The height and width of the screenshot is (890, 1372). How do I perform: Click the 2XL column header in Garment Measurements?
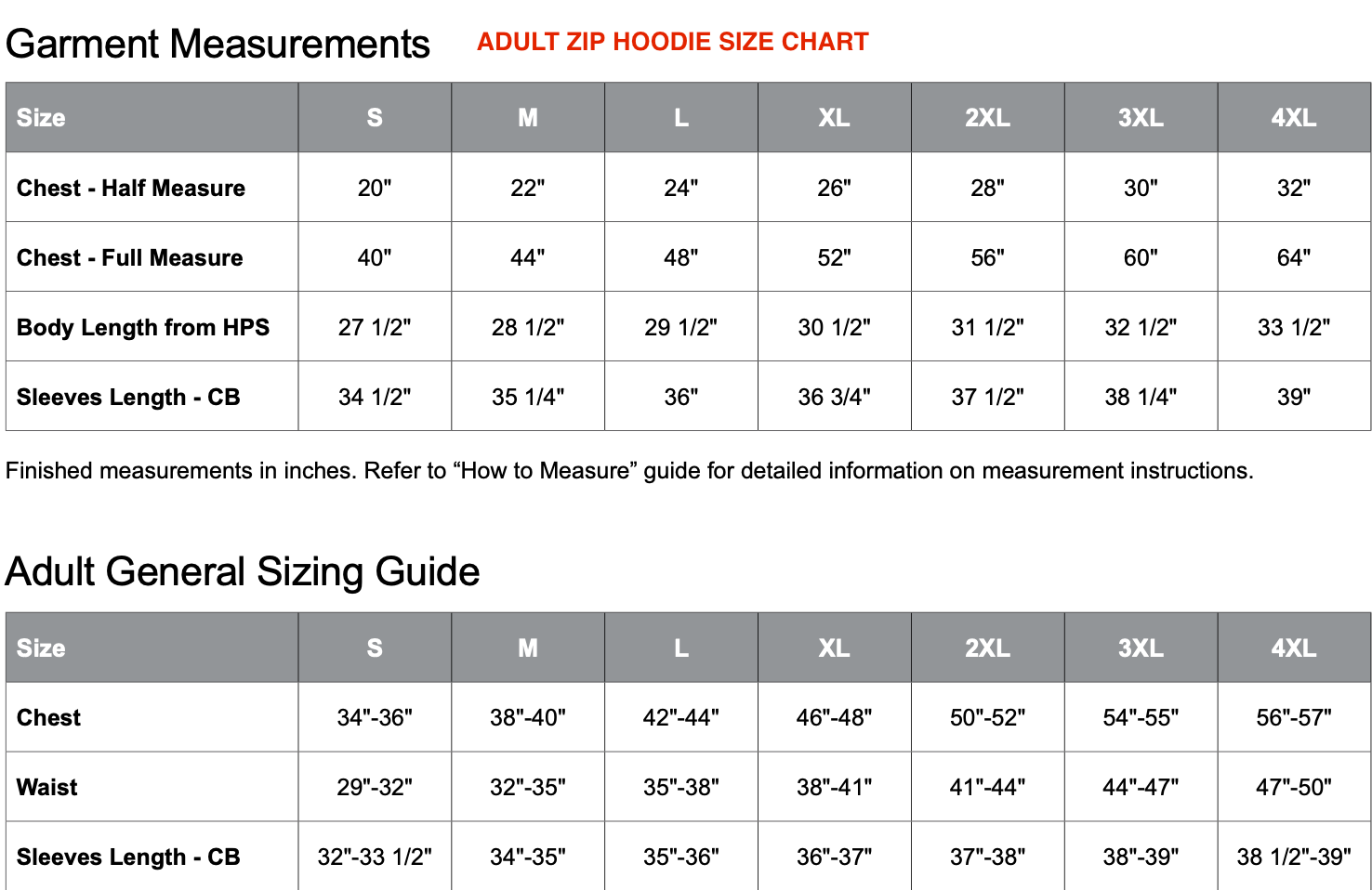click(x=987, y=118)
